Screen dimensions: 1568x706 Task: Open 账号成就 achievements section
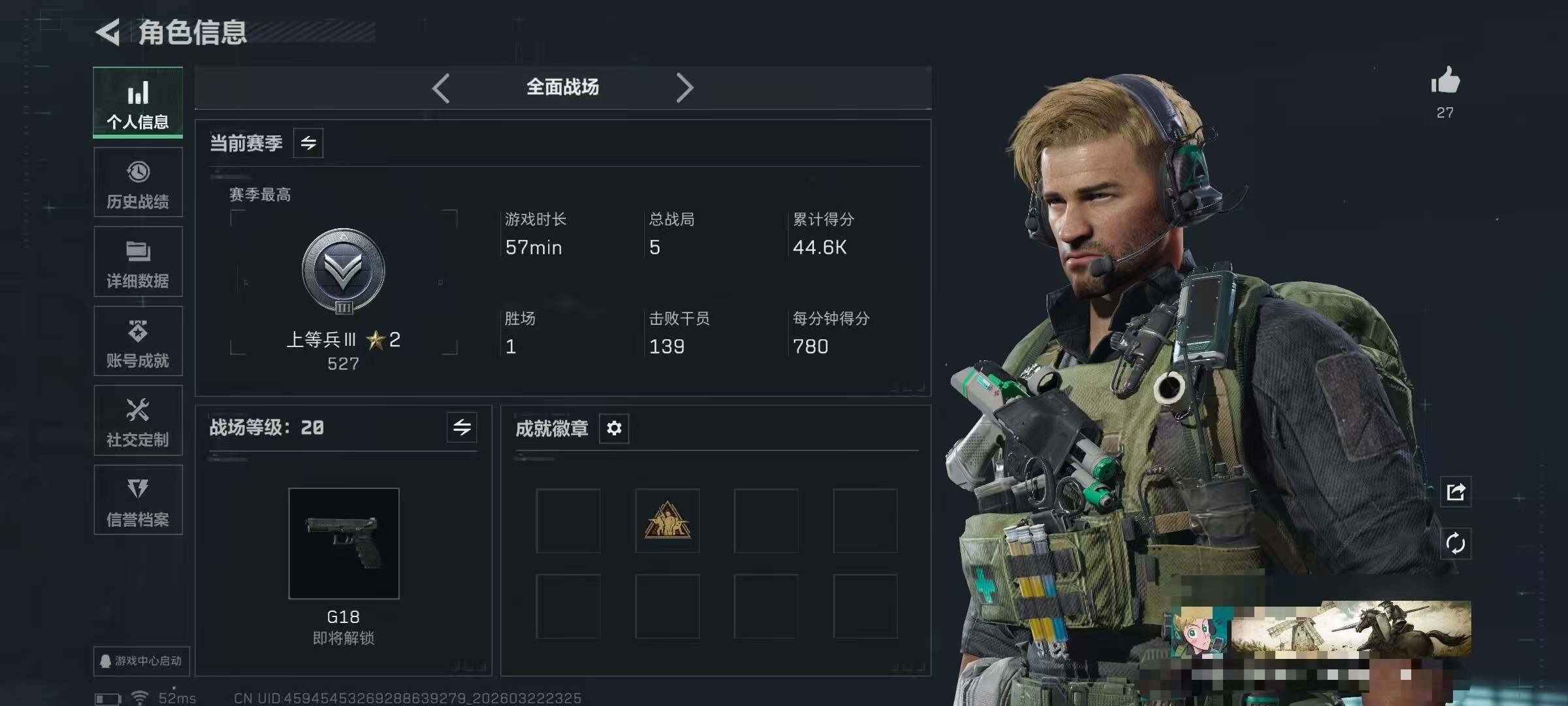pyautogui.click(x=138, y=341)
